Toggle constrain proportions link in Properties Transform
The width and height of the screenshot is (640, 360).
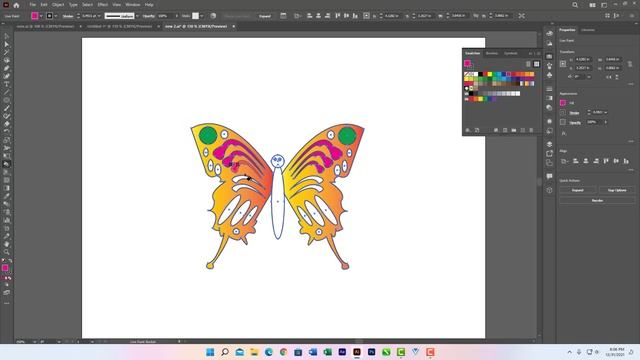(630, 64)
